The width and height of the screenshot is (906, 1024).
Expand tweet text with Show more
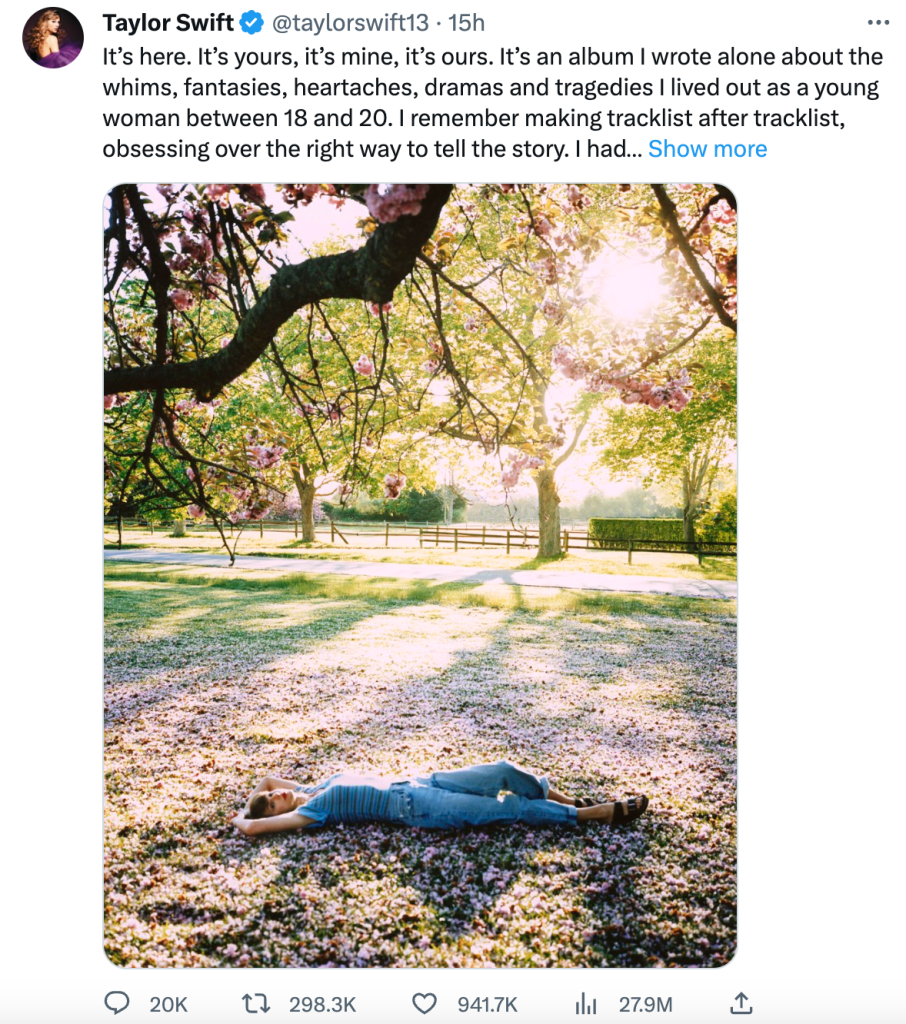coord(707,149)
